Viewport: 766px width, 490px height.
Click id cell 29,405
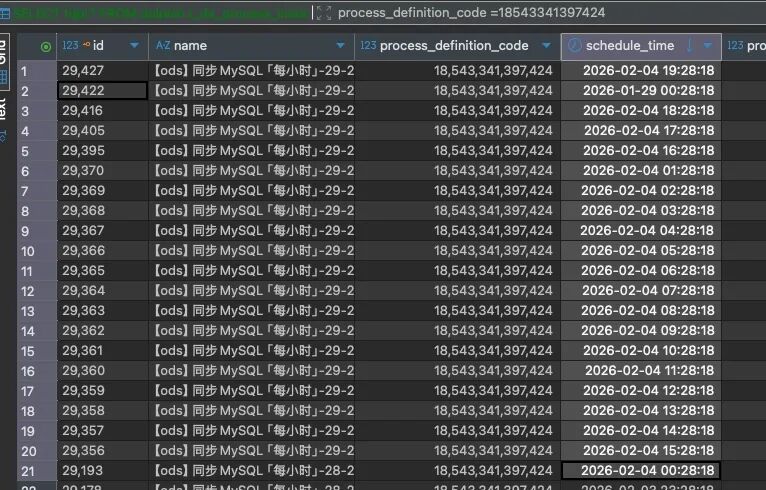click(x=102, y=131)
